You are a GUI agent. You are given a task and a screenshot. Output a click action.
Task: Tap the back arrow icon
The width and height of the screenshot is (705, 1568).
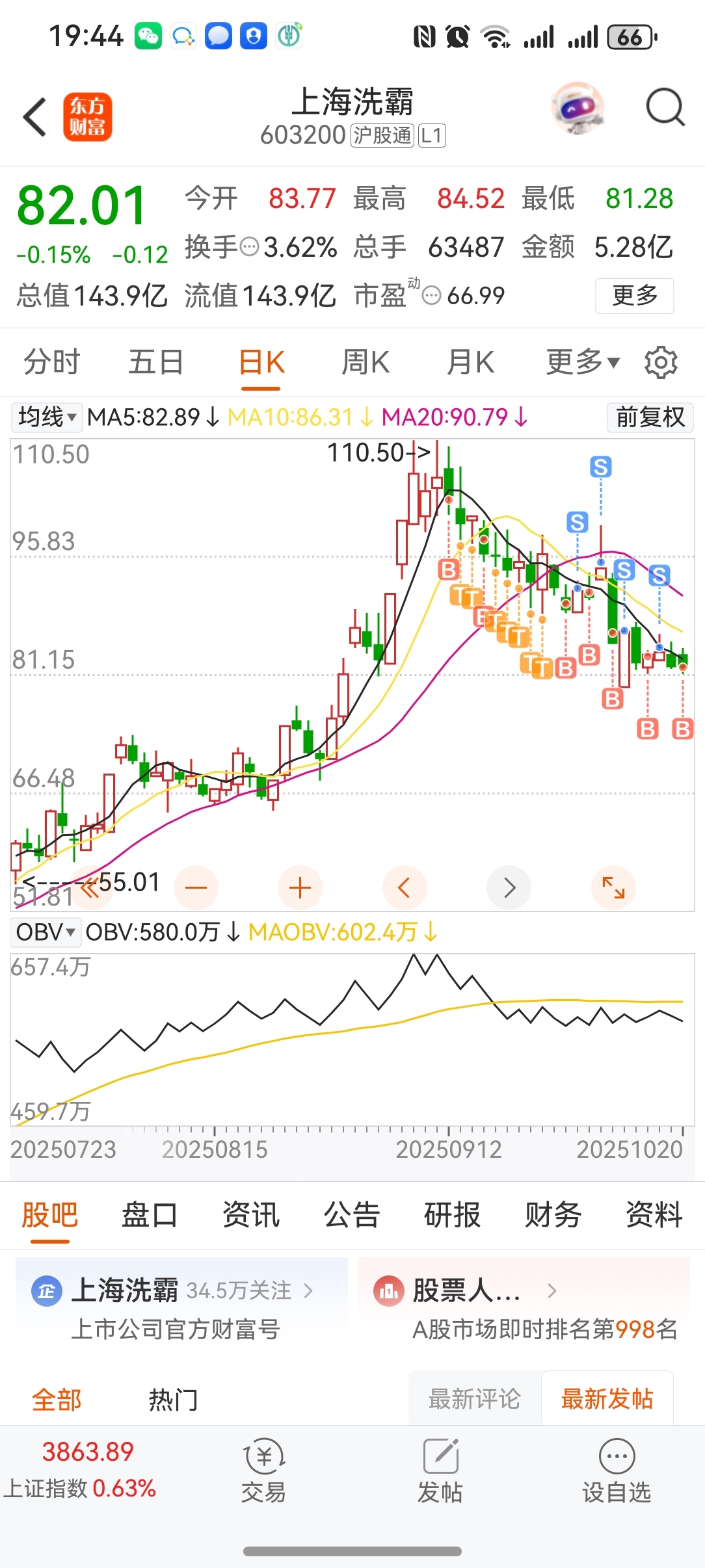[x=34, y=117]
